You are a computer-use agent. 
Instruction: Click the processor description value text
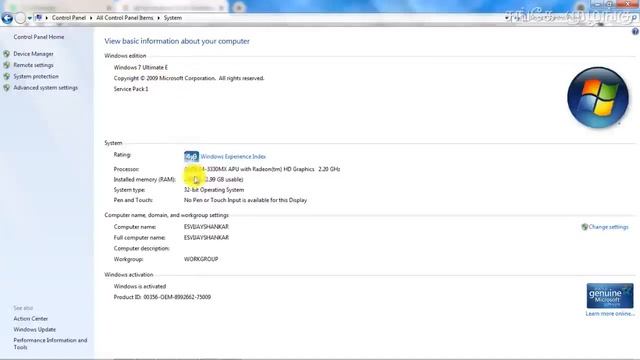[x=262, y=169]
